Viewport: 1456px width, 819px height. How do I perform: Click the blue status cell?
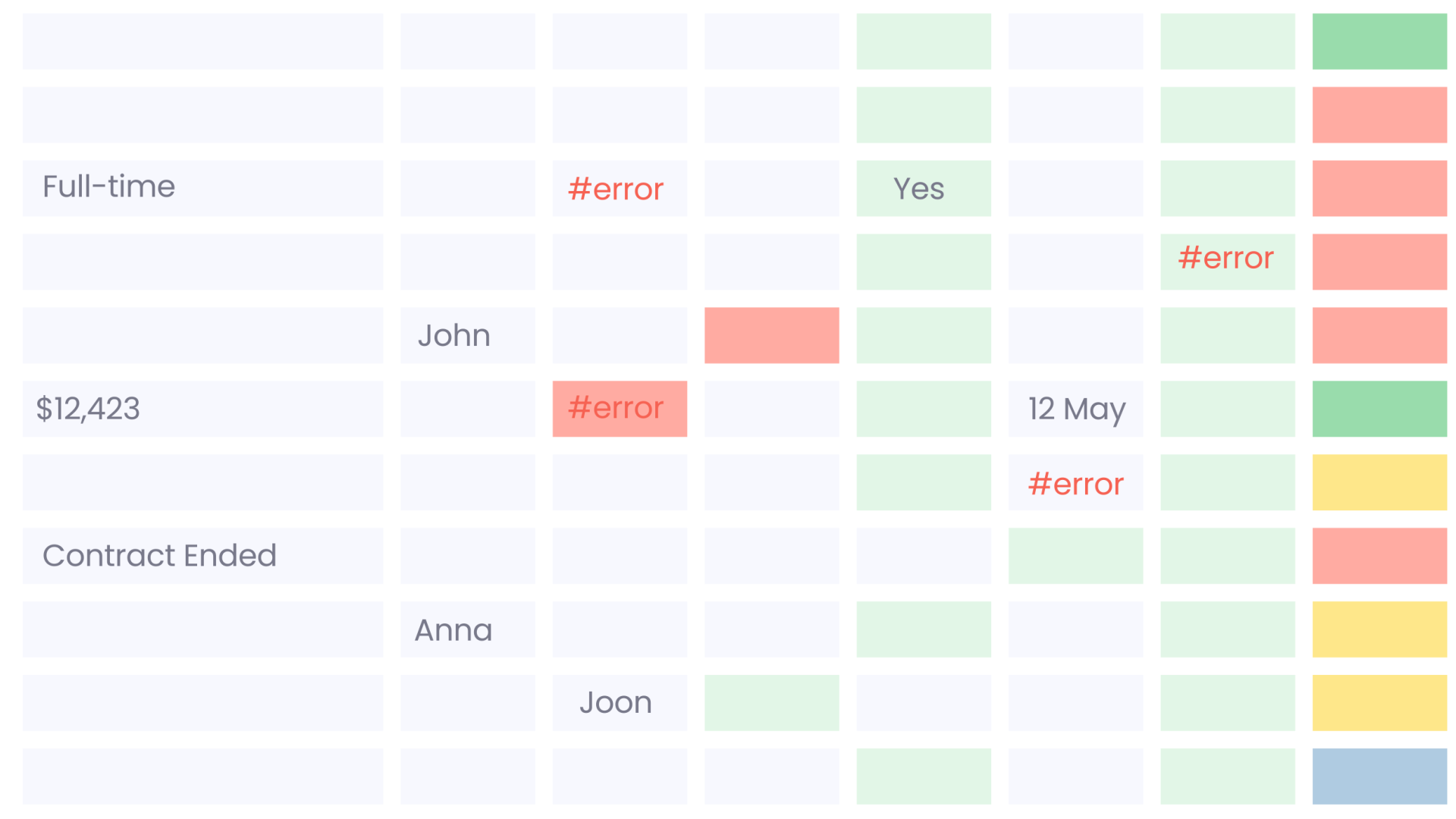coord(1379,777)
